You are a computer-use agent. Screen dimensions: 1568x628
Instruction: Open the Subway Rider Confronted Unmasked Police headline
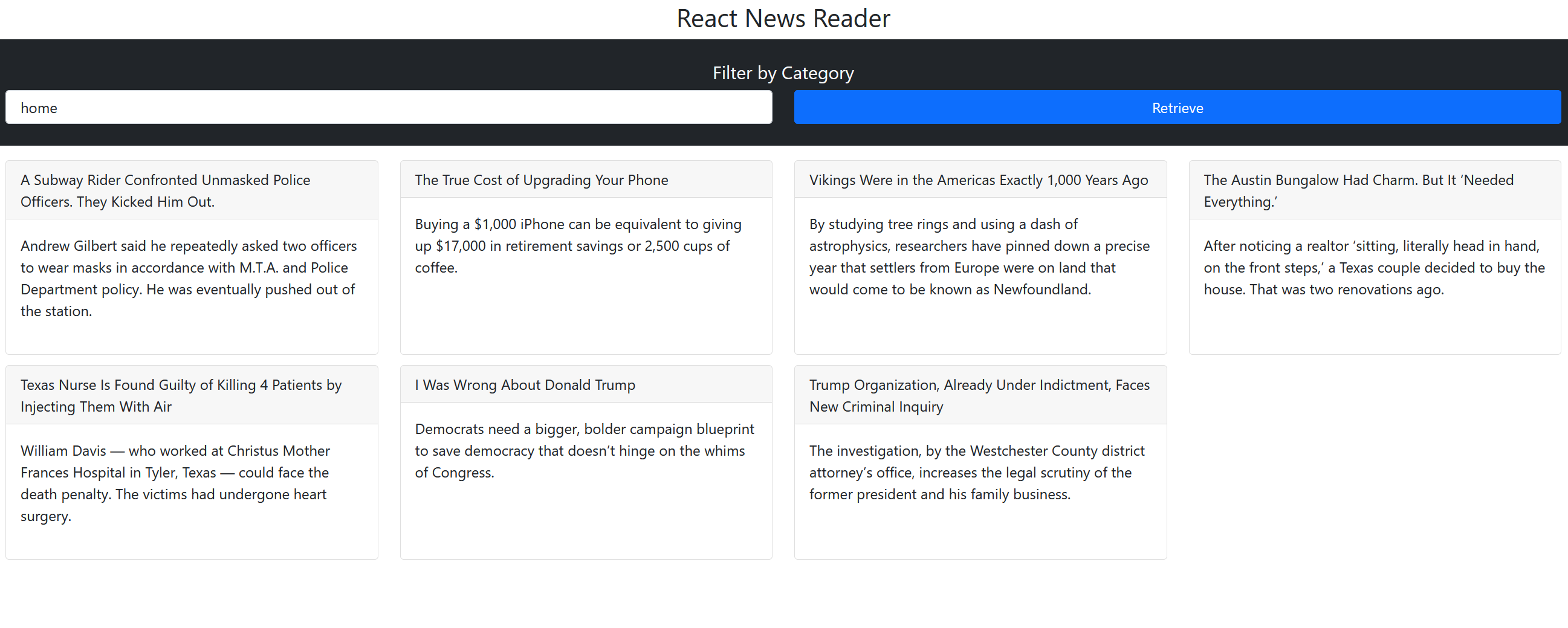(x=166, y=190)
